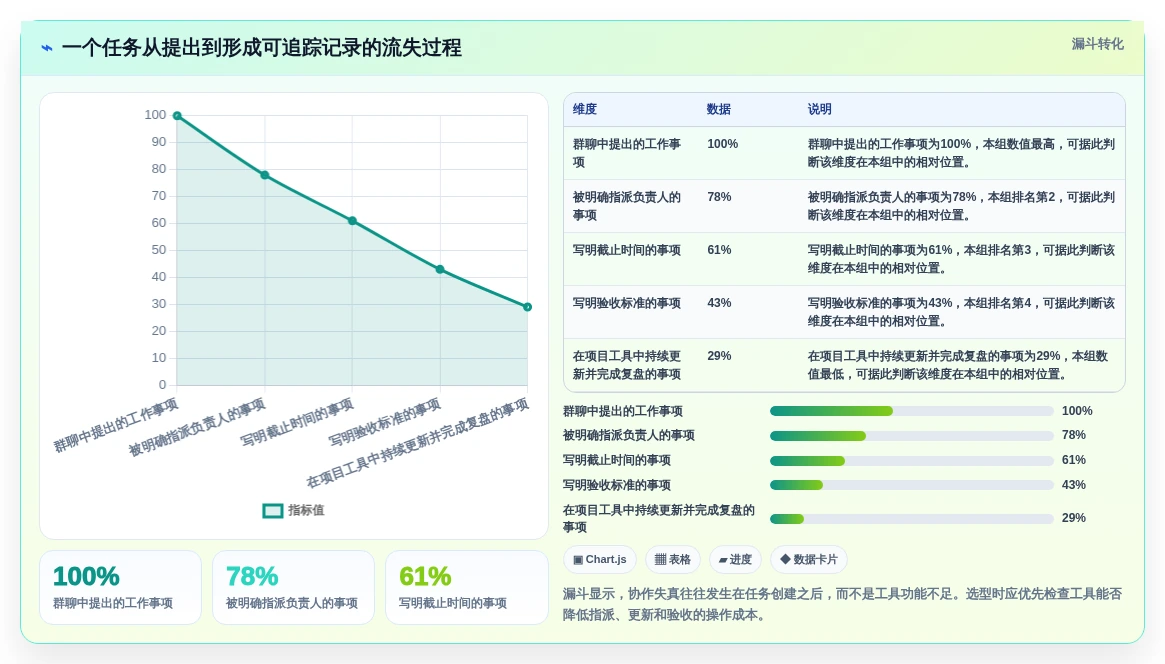
Task: Click the 进度 tag
Action: pos(736,559)
